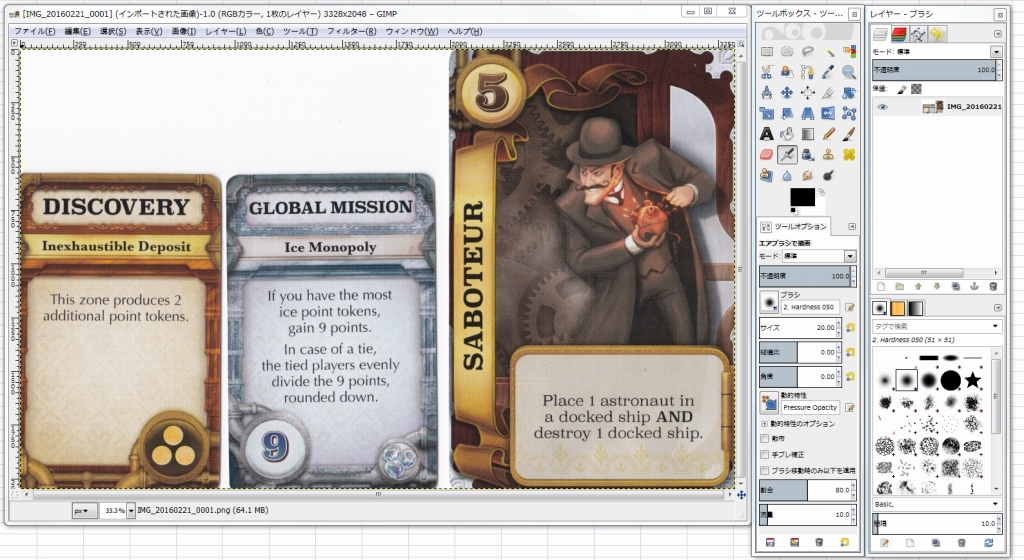This screenshot has width=1024, height=560.
Task: Delete the layer with trash icon
Action: click(x=993, y=287)
